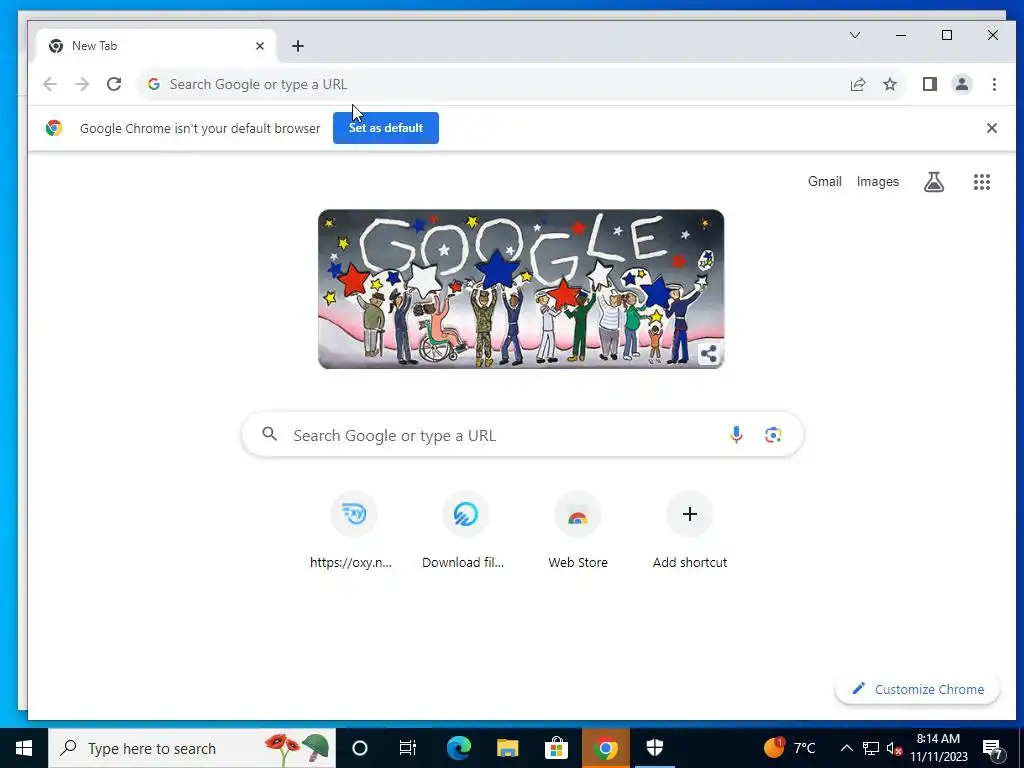This screenshot has width=1024, height=768.
Task: Open the muted volume tray icon
Action: pos(894,748)
